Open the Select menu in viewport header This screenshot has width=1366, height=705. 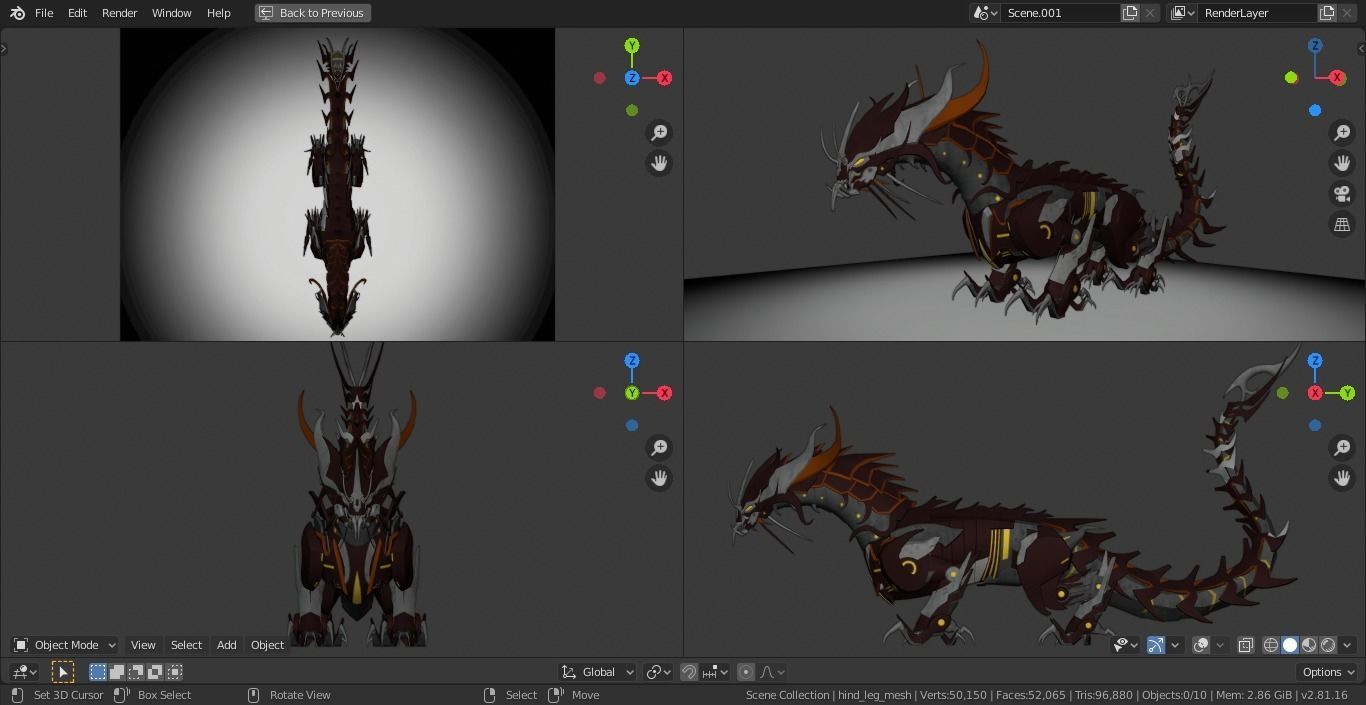click(x=186, y=645)
